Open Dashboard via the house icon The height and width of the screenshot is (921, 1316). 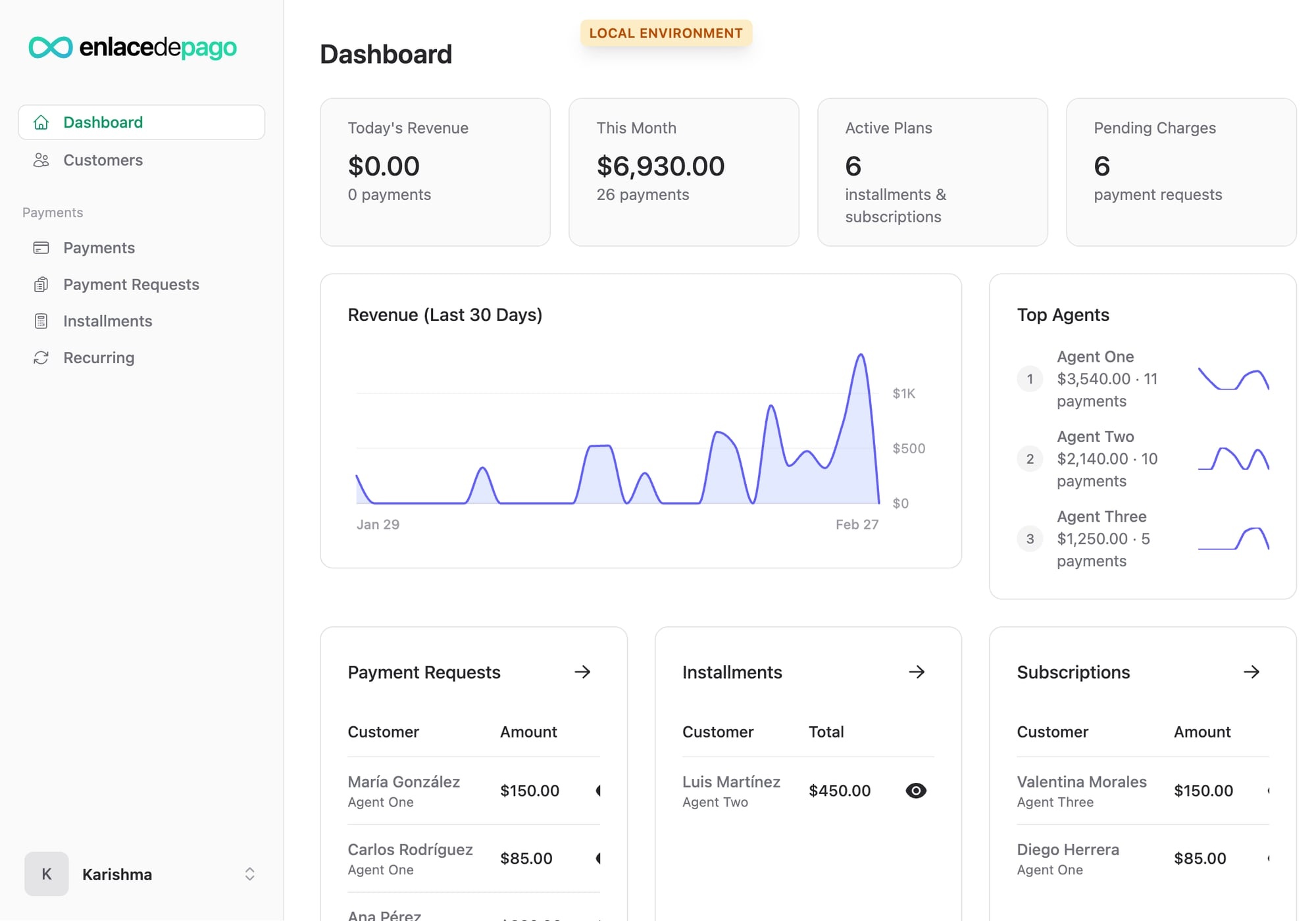pos(41,122)
